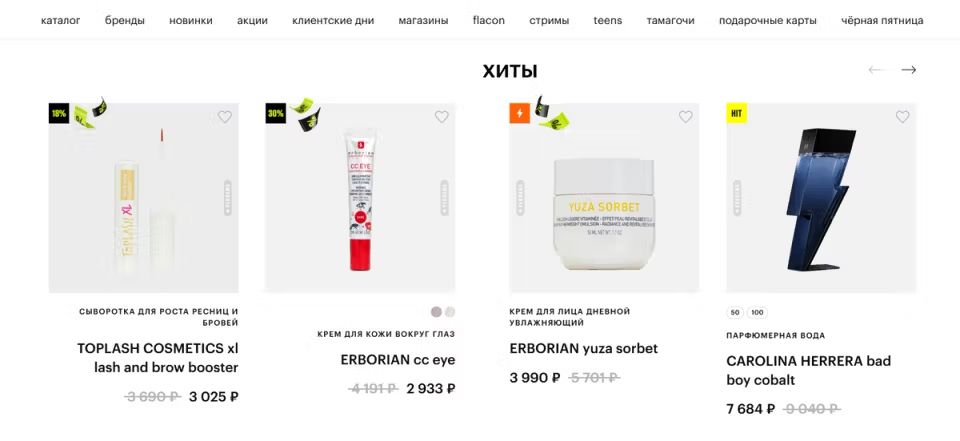Go to the акции section
The height and width of the screenshot is (441, 960).
pyautogui.click(x=252, y=20)
